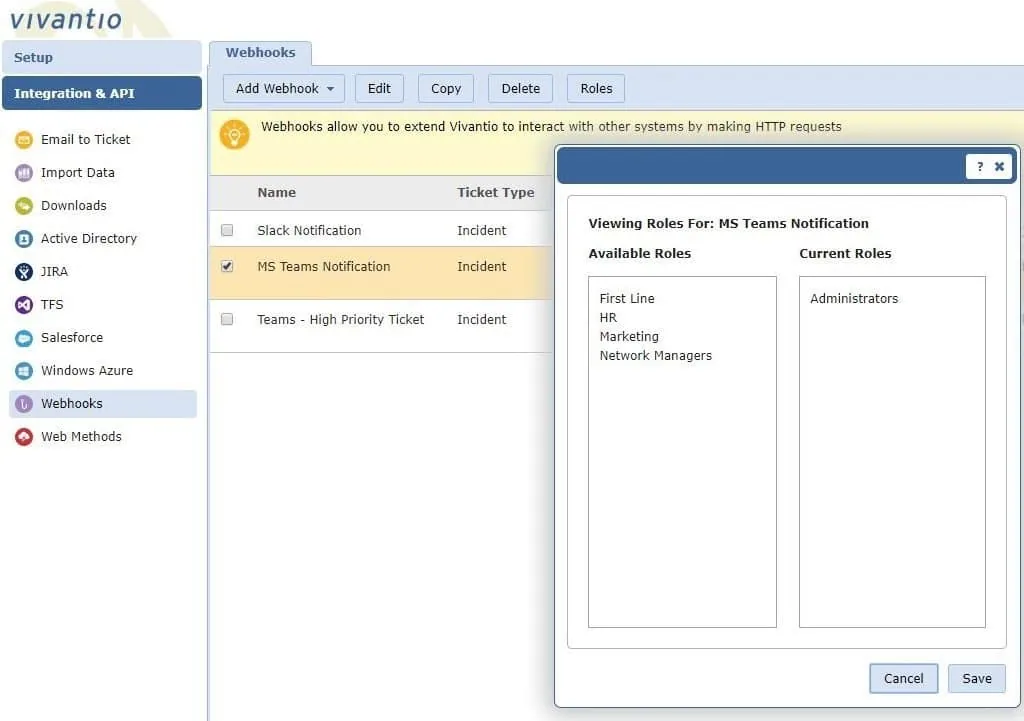Select the Integration & API section
Image resolution: width=1024 pixels, height=721 pixels.
point(102,93)
